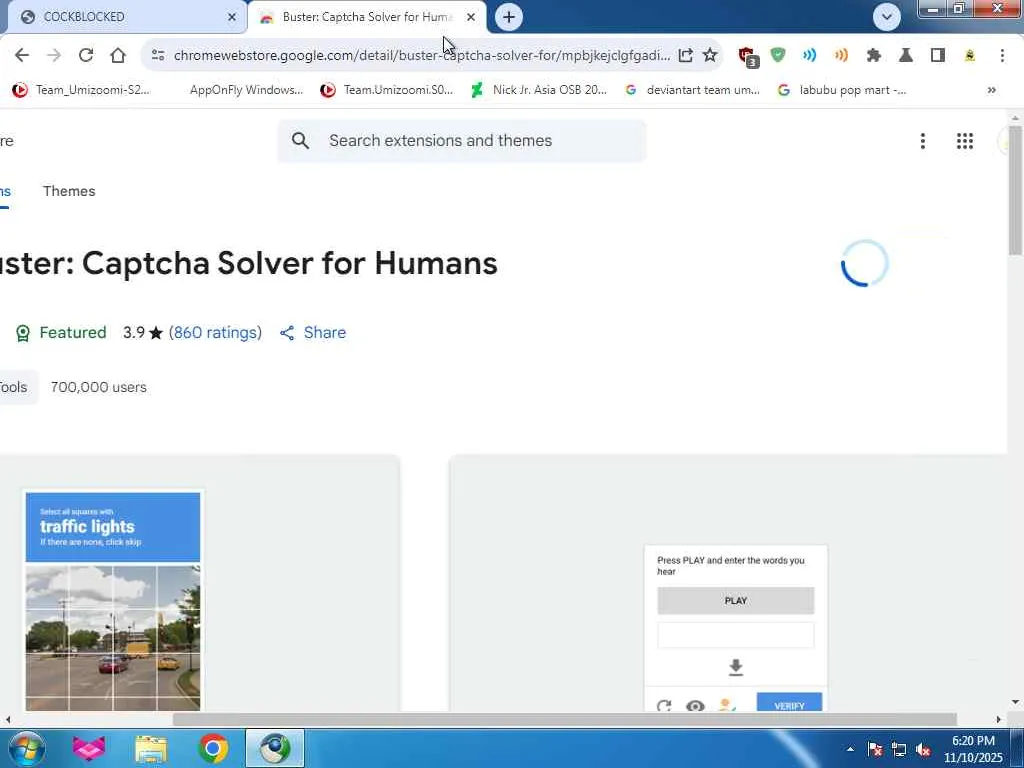Open the red shield extension with badge 3
The width and height of the screenshot is (1024, 768).
pos(747,56)
